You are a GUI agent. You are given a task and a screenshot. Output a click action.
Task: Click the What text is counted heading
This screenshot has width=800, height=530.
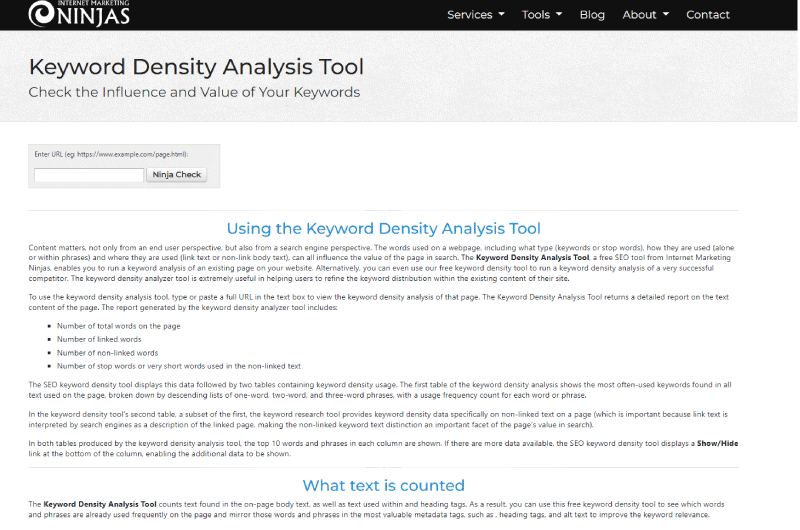pyautogui.click(x=383, y=485)
